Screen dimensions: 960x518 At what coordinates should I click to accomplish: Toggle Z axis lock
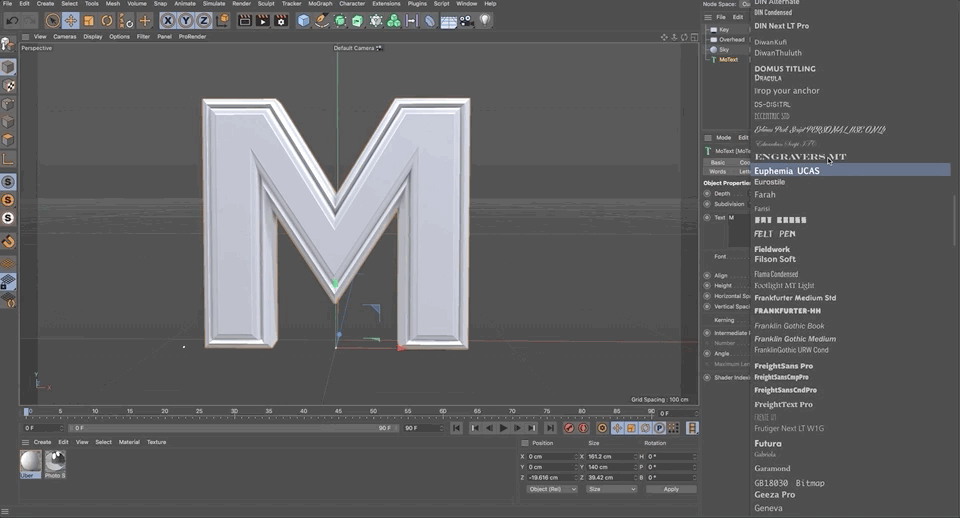pyautogui.click(x=202, y=20)
